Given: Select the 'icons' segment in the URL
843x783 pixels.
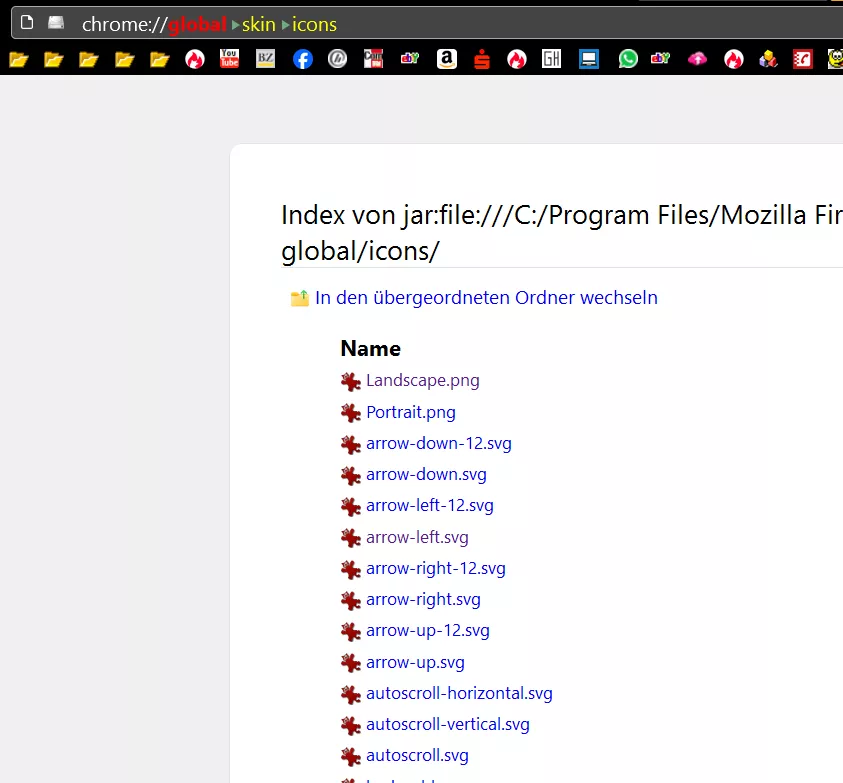Looking at the screenshot, I should click(x=315, y=25).
